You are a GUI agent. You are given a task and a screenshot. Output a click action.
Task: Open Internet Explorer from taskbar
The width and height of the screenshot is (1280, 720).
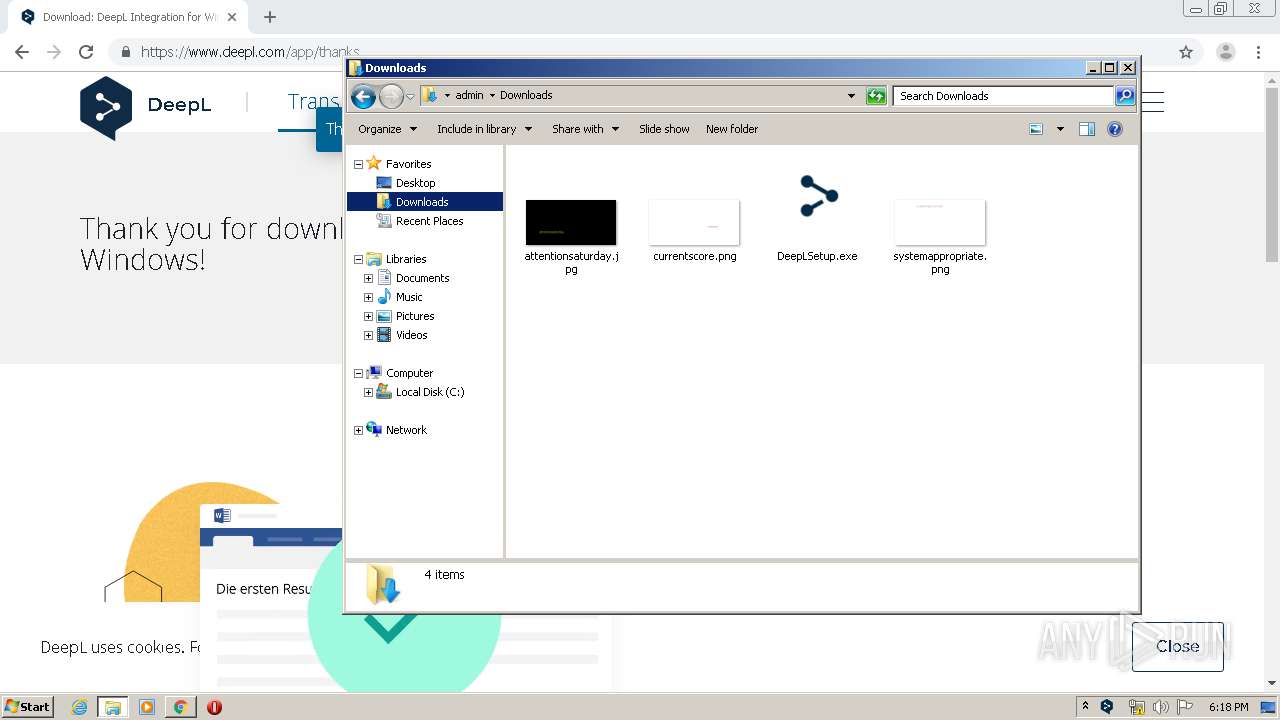[x=80, y=707]
